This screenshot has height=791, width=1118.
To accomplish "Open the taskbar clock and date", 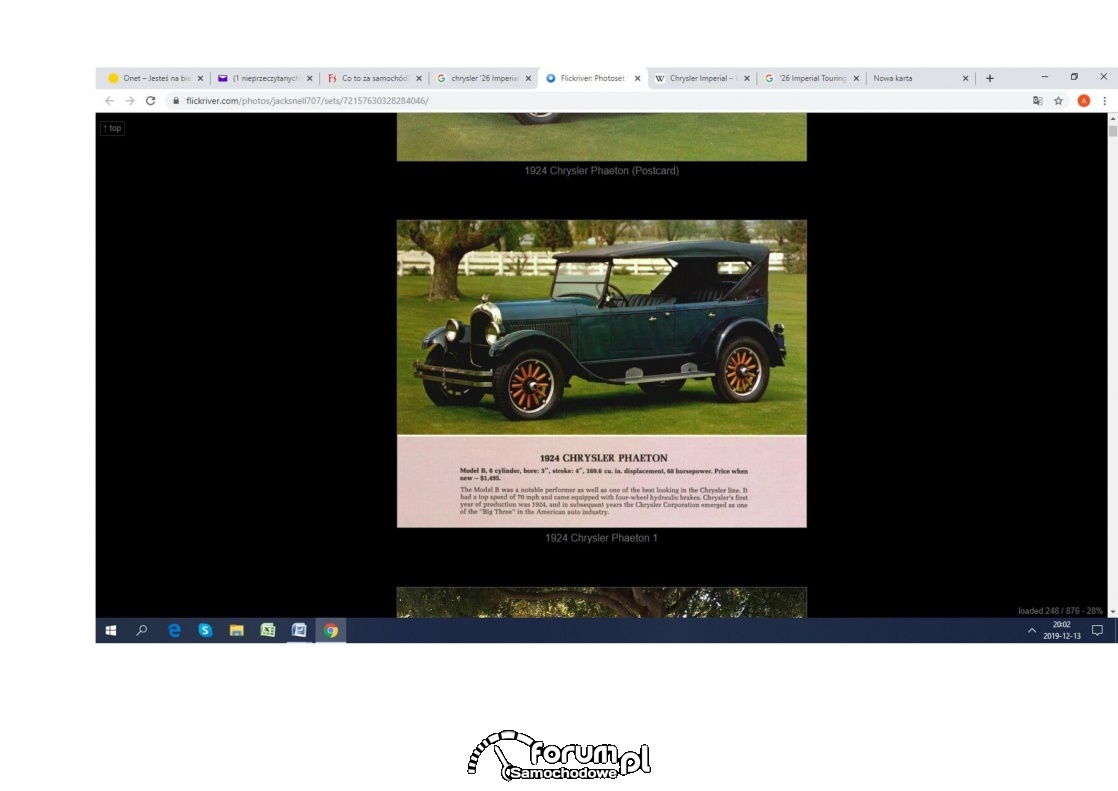I will point(1062,631).
